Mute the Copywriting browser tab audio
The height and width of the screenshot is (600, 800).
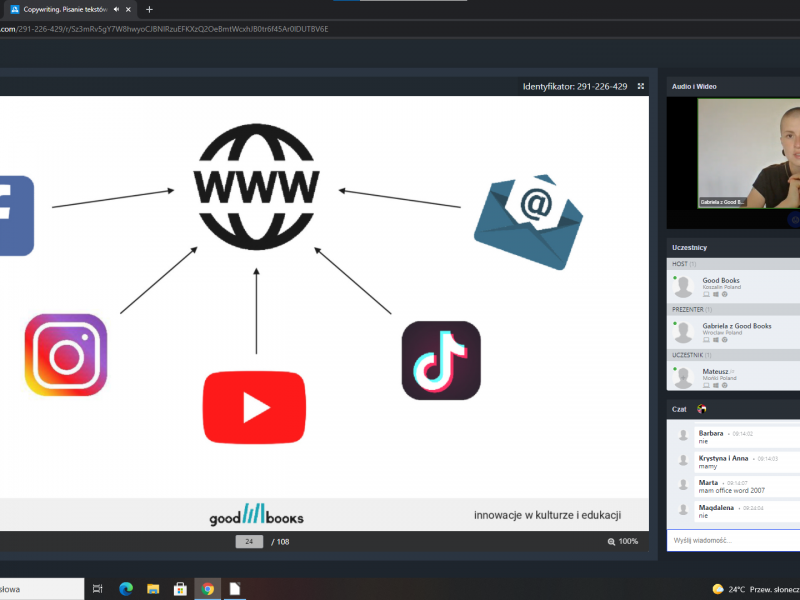116,9
